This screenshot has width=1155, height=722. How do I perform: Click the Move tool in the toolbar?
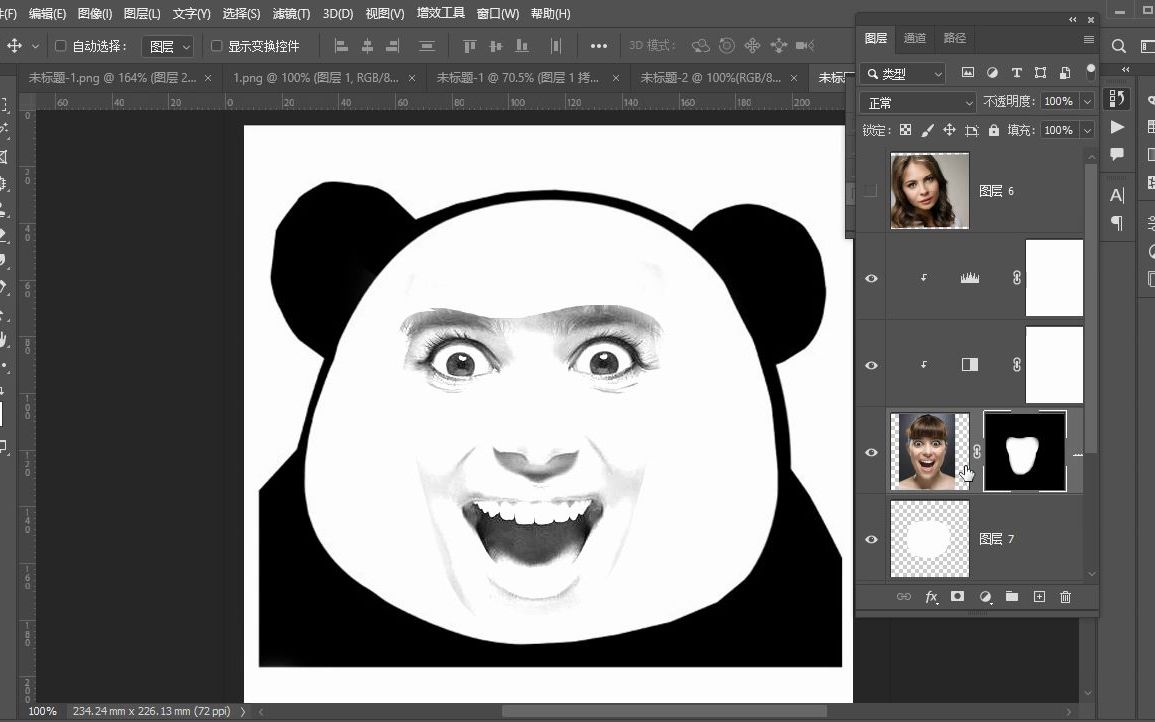[x=14, y=45]
